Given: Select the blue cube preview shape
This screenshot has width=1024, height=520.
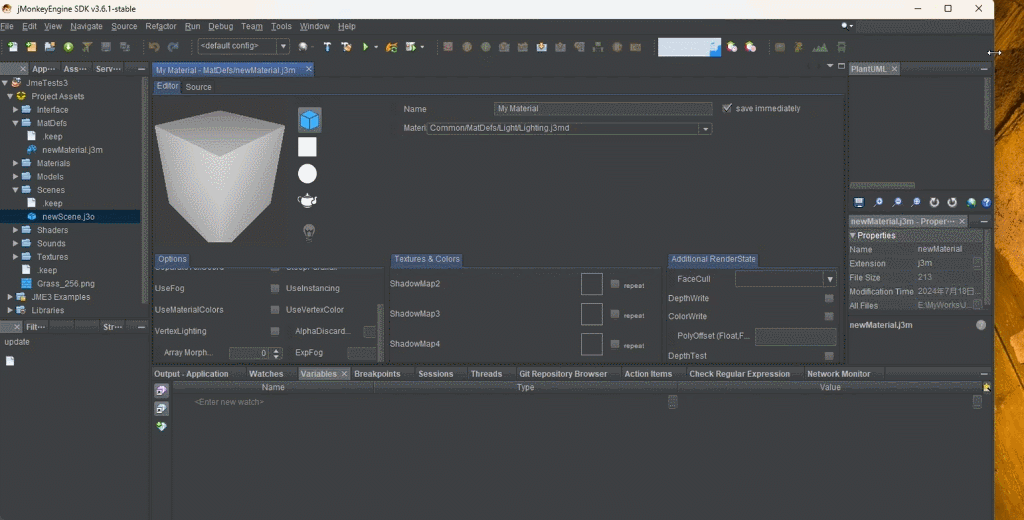Looking at the screenshot, I should (x=310, y=120).
